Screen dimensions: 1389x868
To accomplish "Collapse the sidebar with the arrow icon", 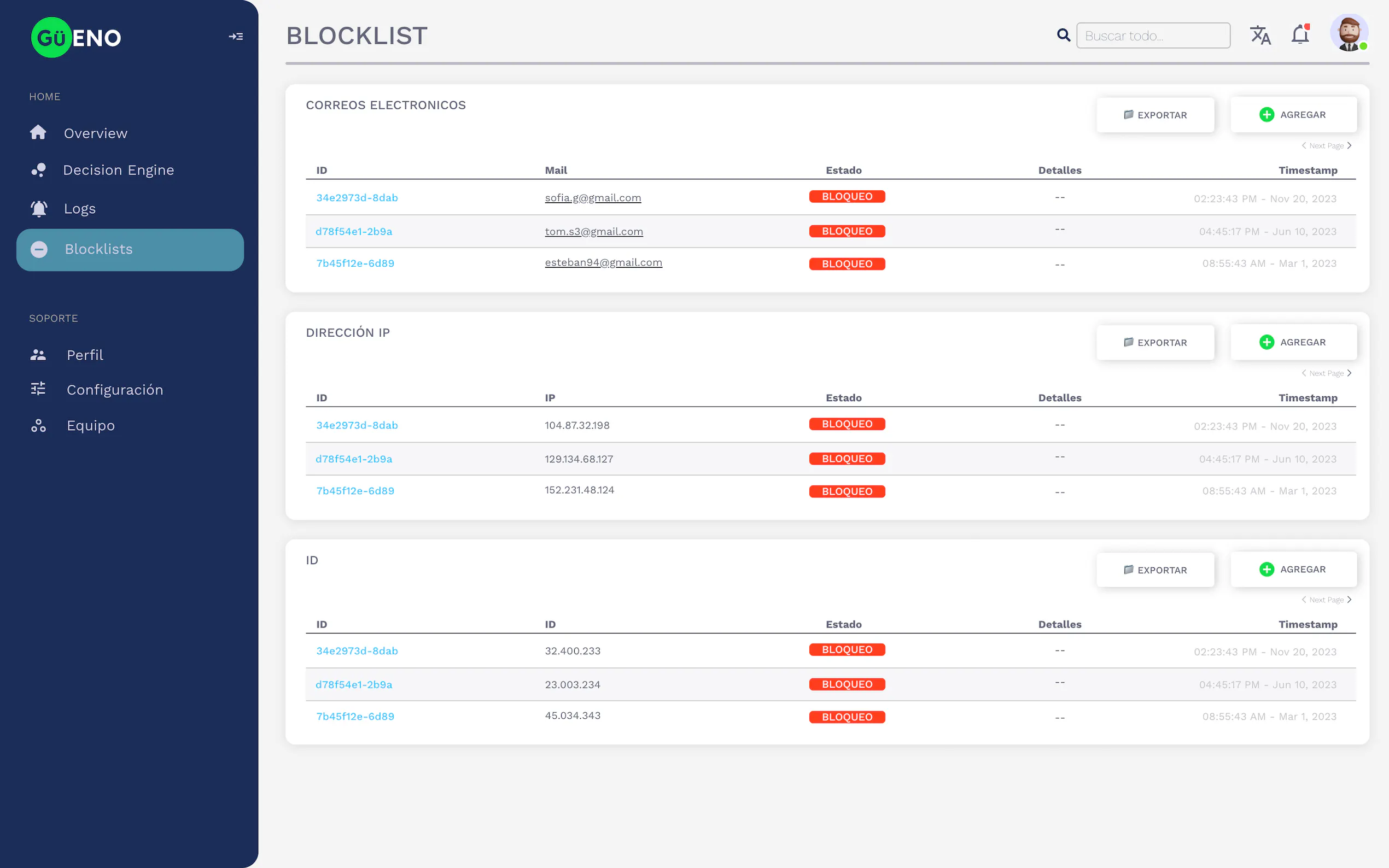I will click(x=236, y=37).
